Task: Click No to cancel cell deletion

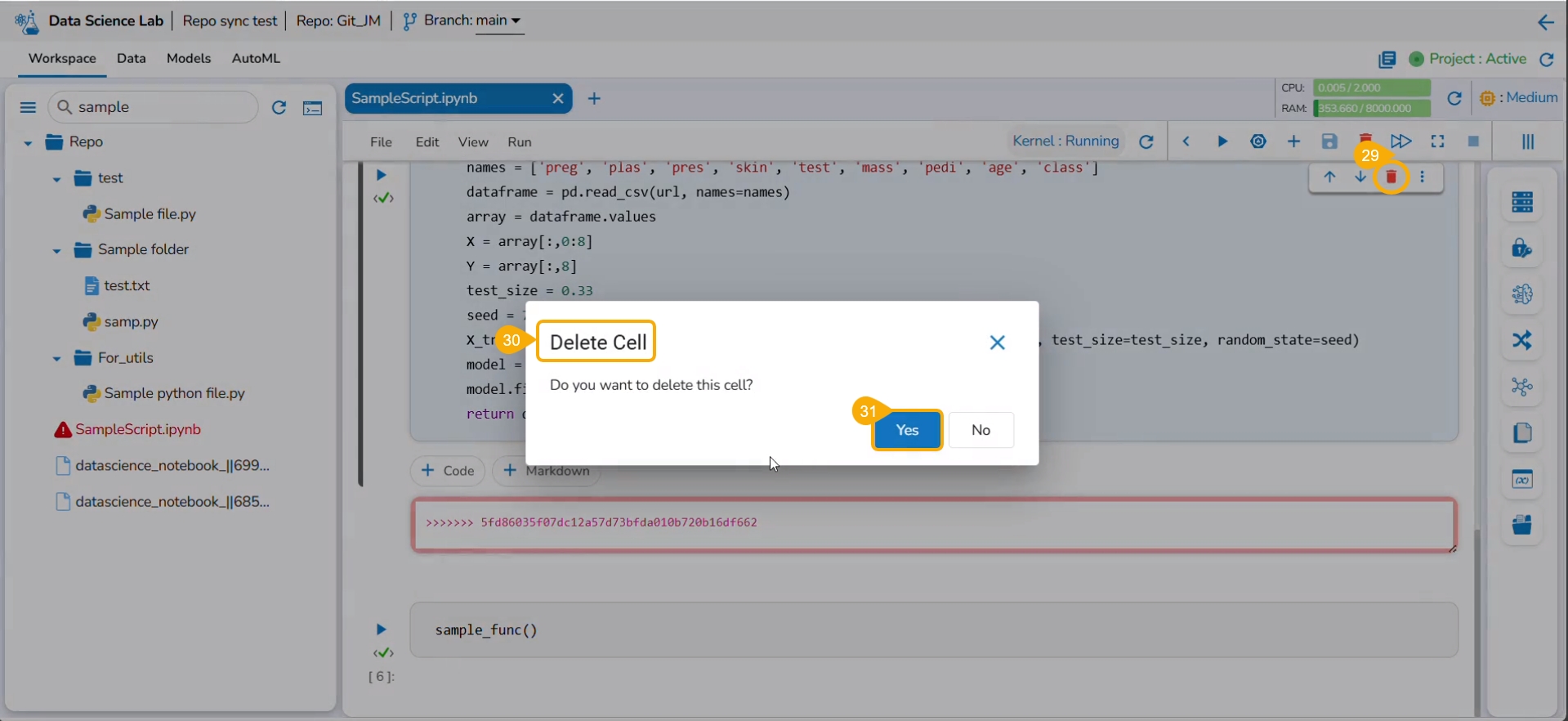Action: [981, 430]
